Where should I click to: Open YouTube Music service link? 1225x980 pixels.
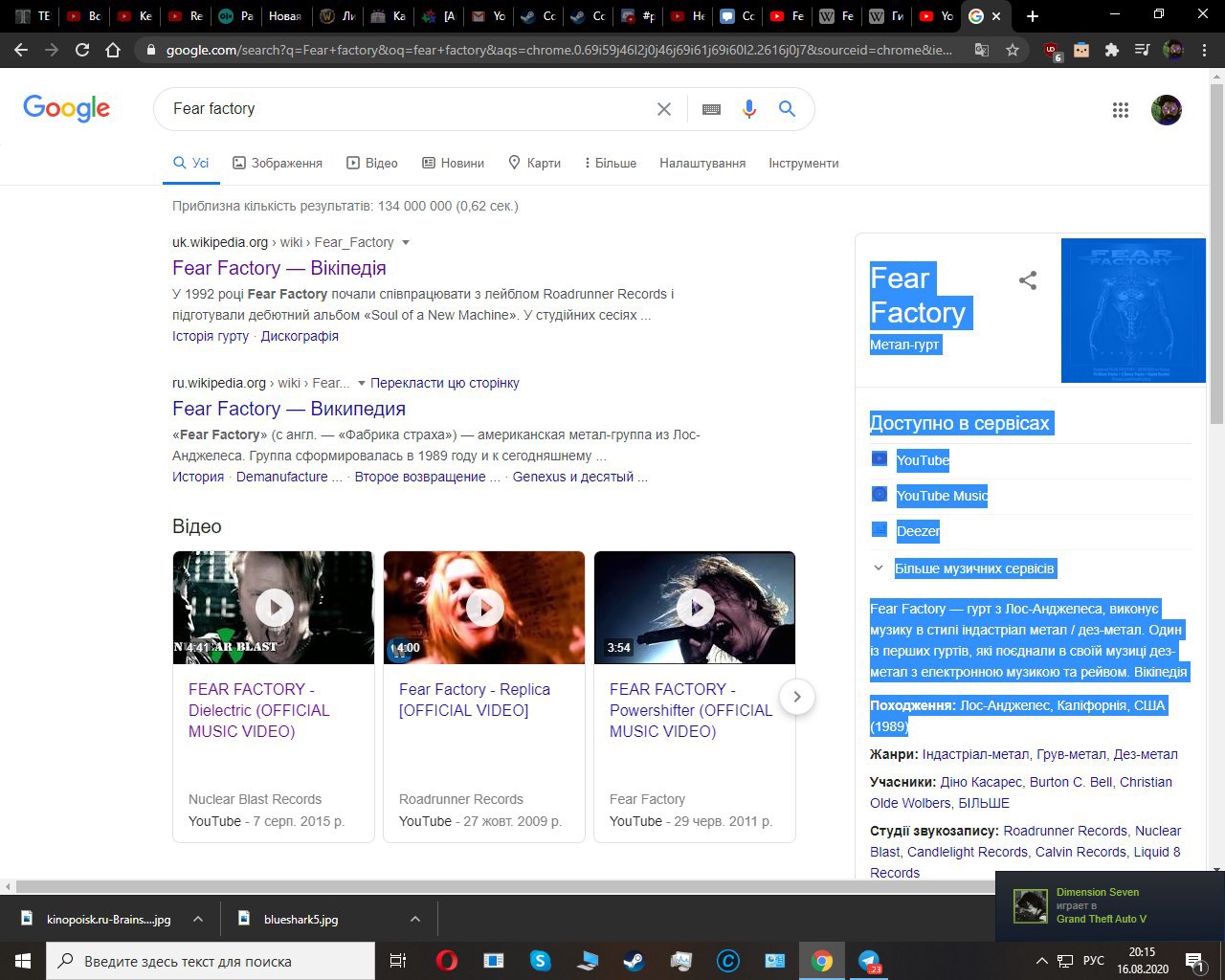click(x=942, y=496)
